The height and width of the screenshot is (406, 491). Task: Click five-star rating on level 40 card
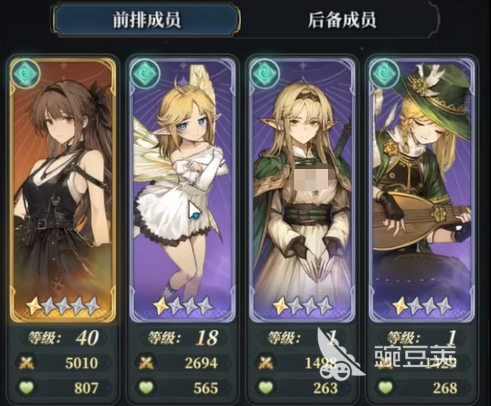[63, 306]
